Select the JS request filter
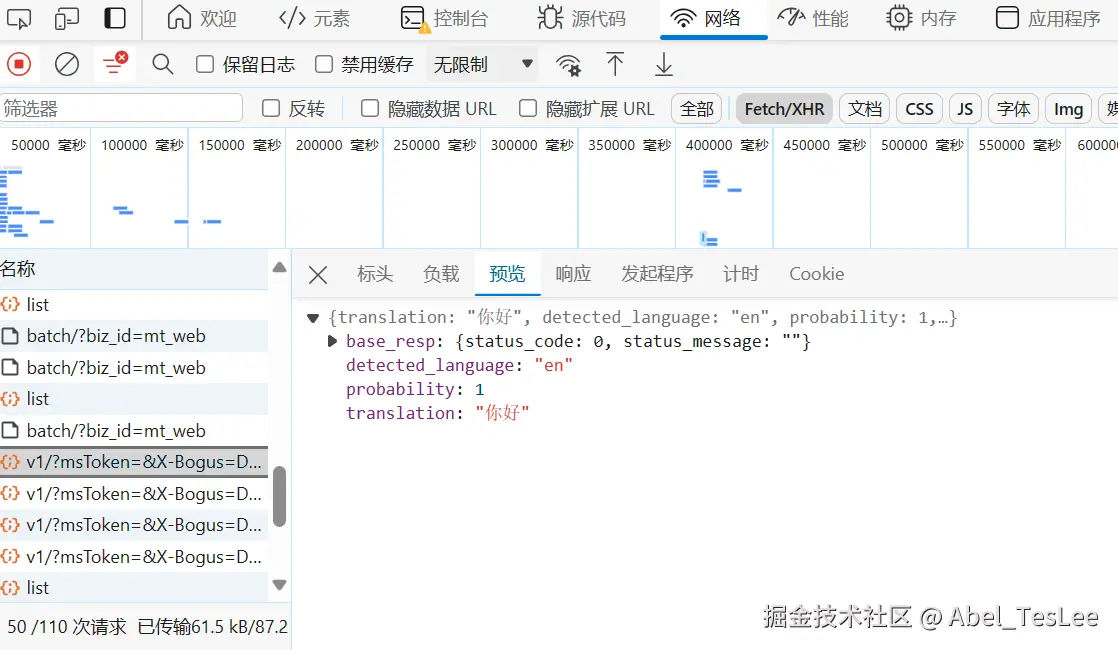 point(965,109)
